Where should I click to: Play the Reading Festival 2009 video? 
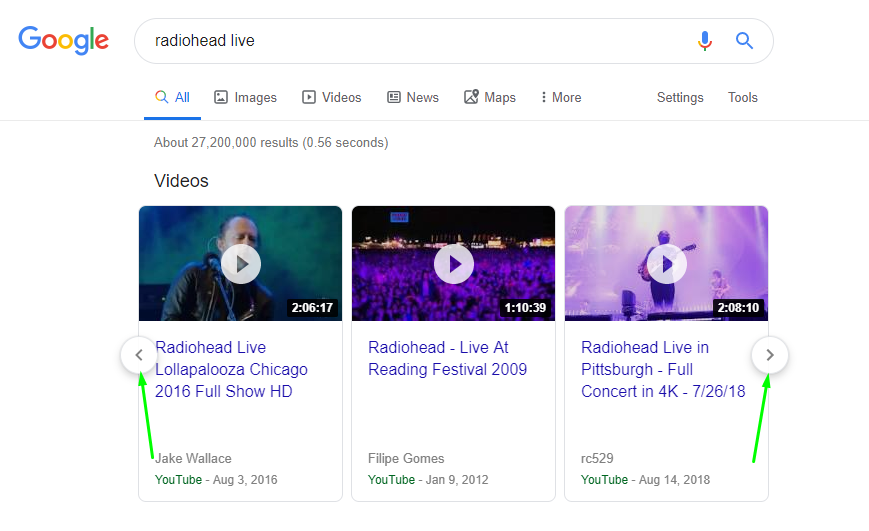[453, 264]
